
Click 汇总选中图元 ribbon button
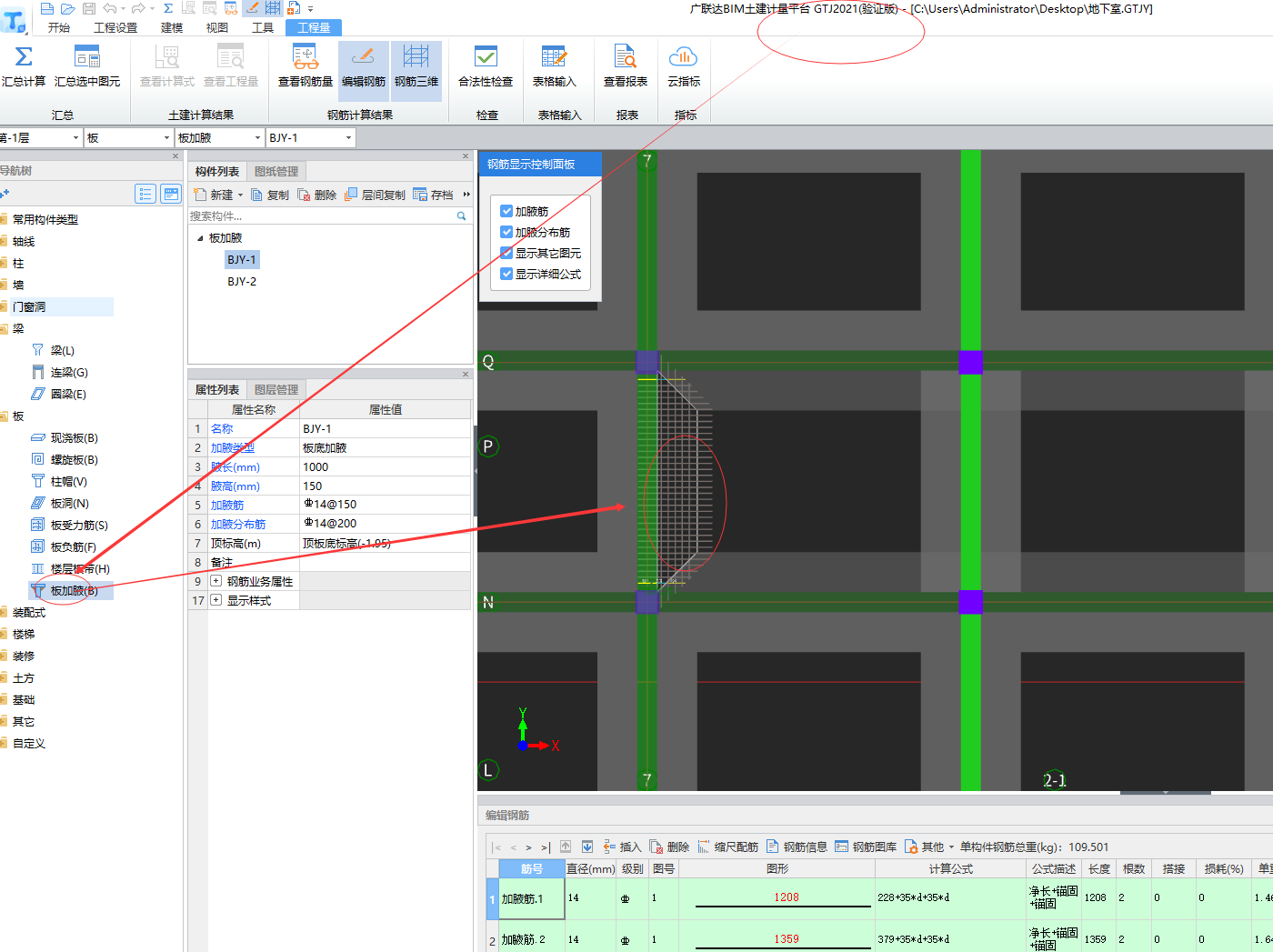click(87, 66)
